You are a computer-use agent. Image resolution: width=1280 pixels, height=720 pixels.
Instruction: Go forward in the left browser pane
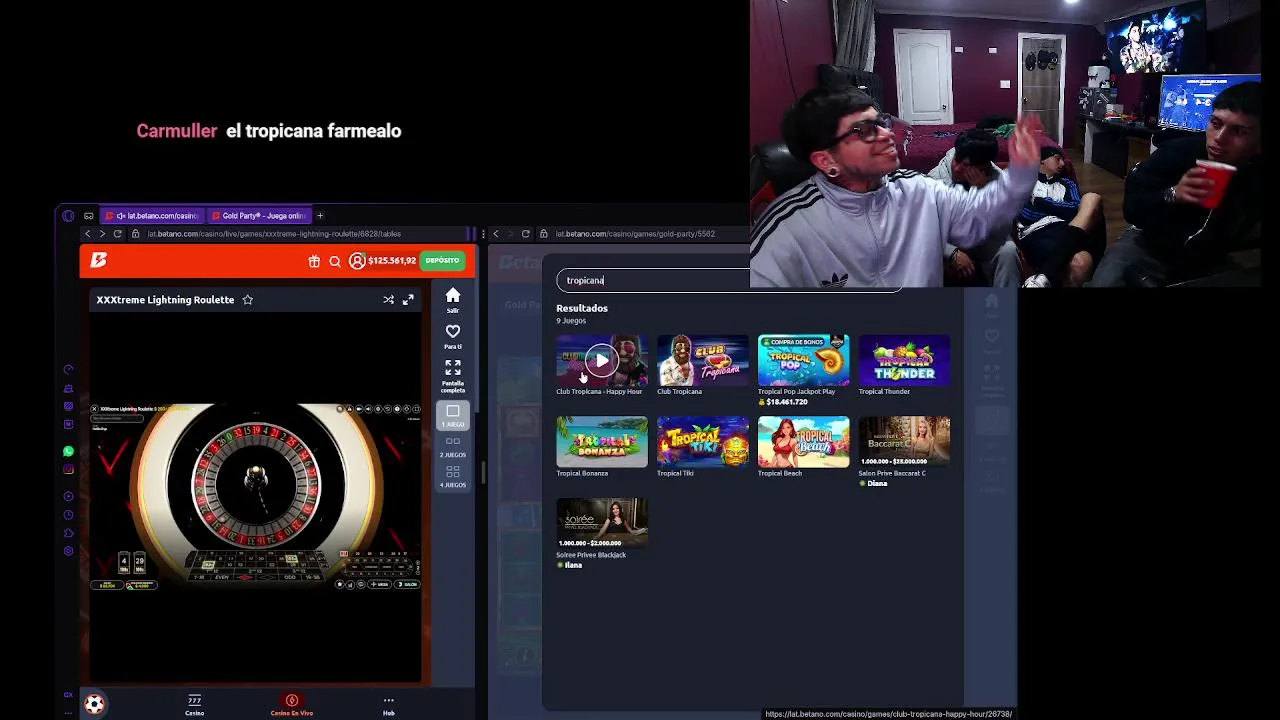coord(102,234)
